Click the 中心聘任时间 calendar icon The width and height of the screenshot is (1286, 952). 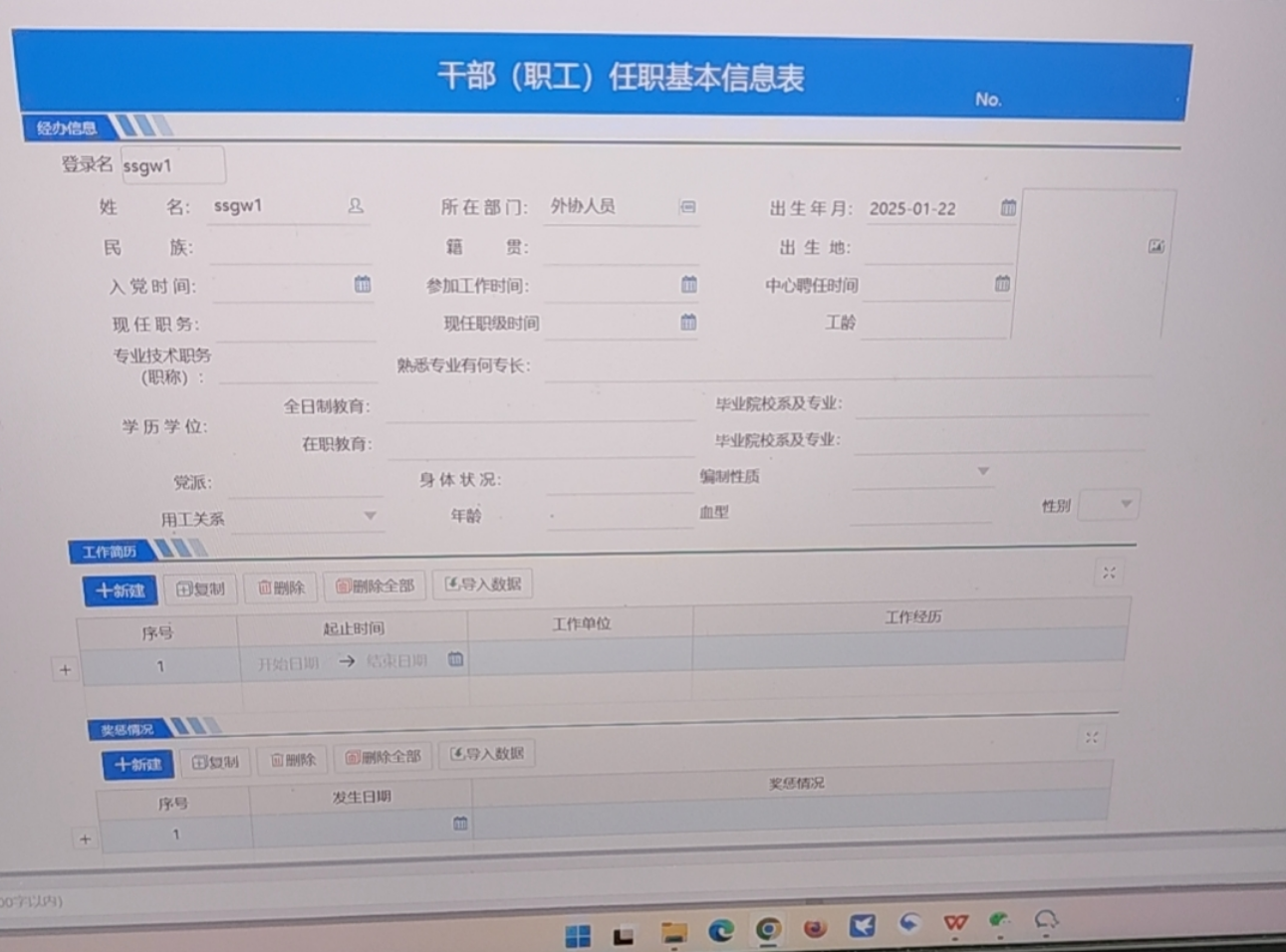pos(1002,284)
